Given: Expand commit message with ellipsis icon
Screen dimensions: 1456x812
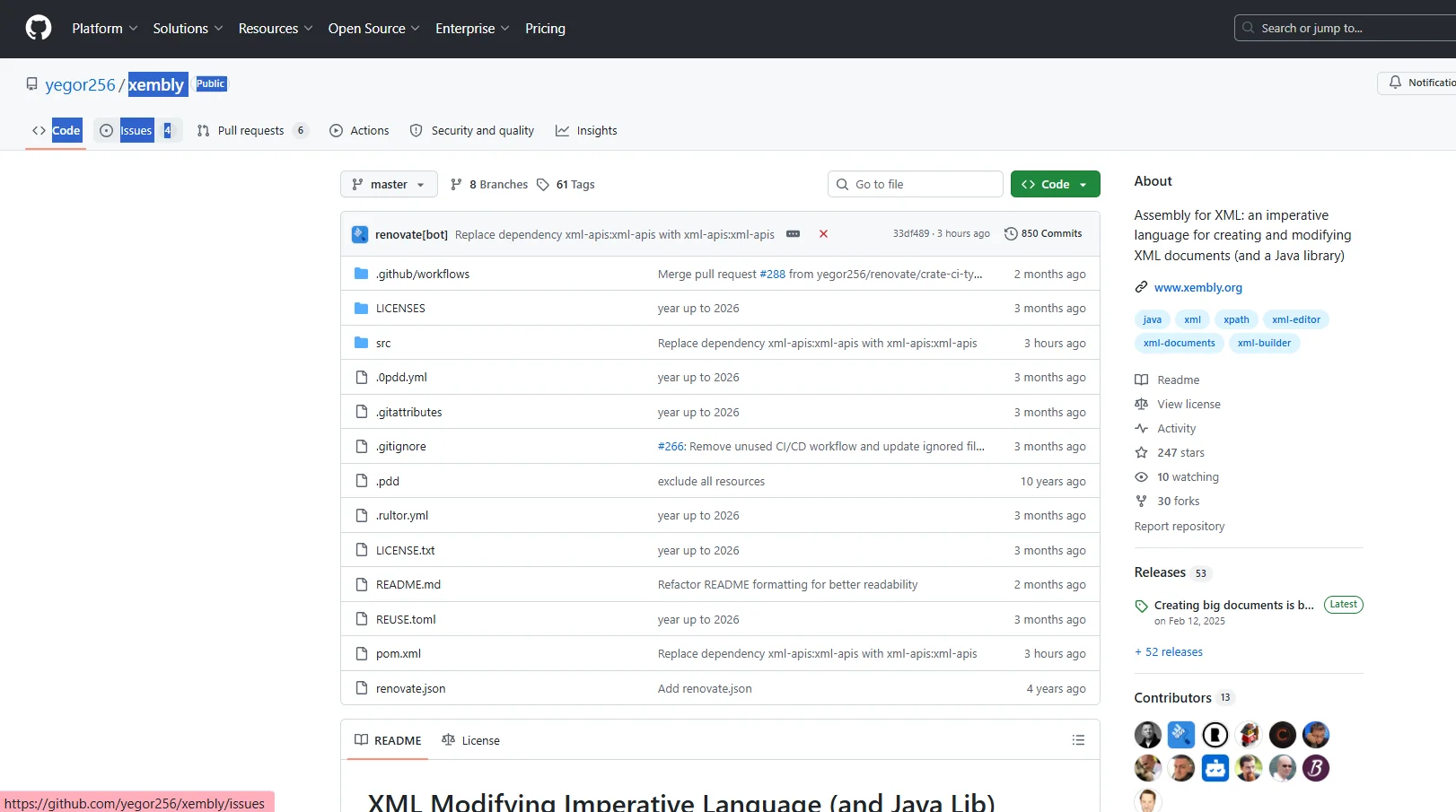Looking at the screenshot, I should click(793, 234).
